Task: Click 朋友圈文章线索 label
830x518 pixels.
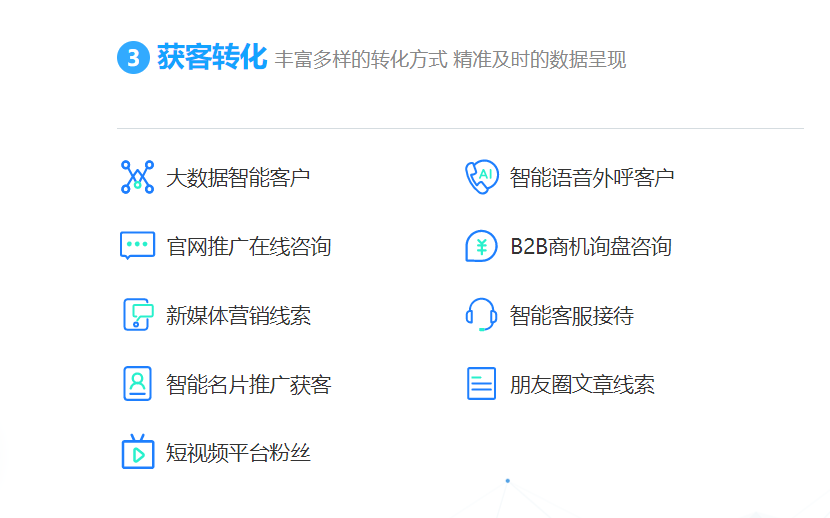Action: coord(582,384)
